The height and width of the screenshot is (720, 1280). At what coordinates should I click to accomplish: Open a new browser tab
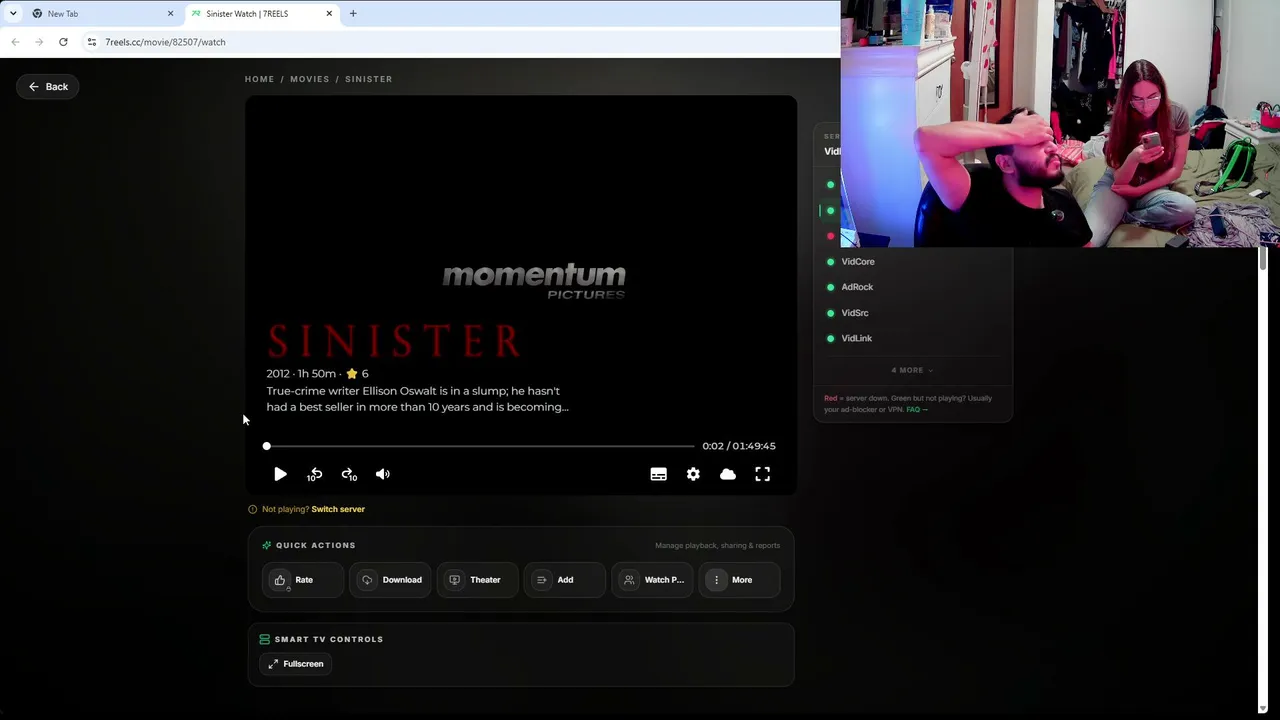(x=353, y=14)
